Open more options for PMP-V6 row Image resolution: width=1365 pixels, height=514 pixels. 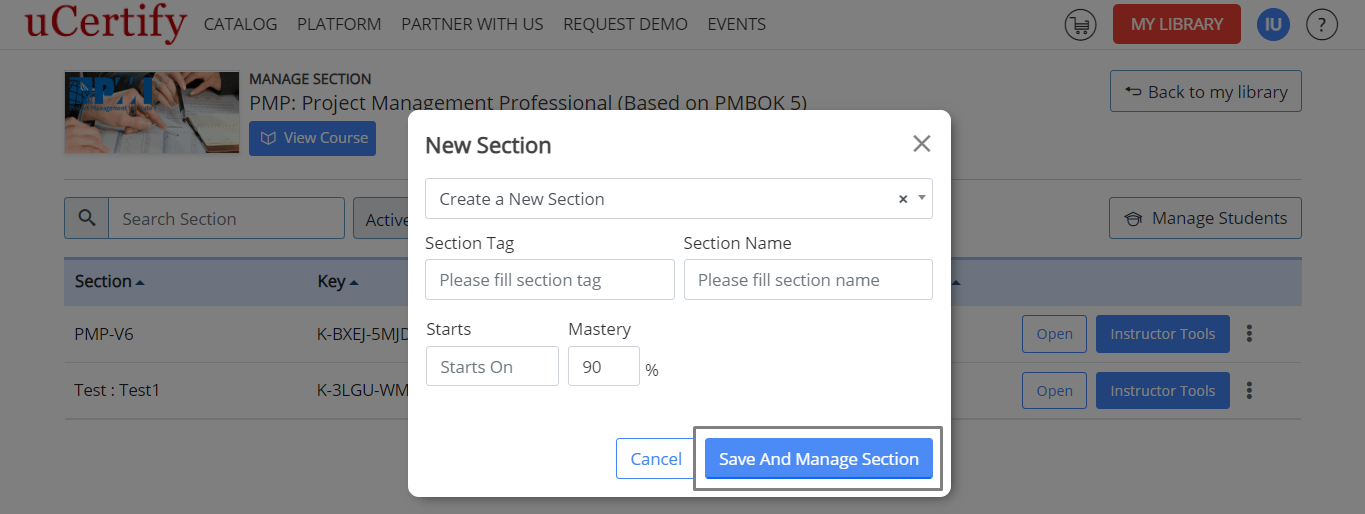1249,334
